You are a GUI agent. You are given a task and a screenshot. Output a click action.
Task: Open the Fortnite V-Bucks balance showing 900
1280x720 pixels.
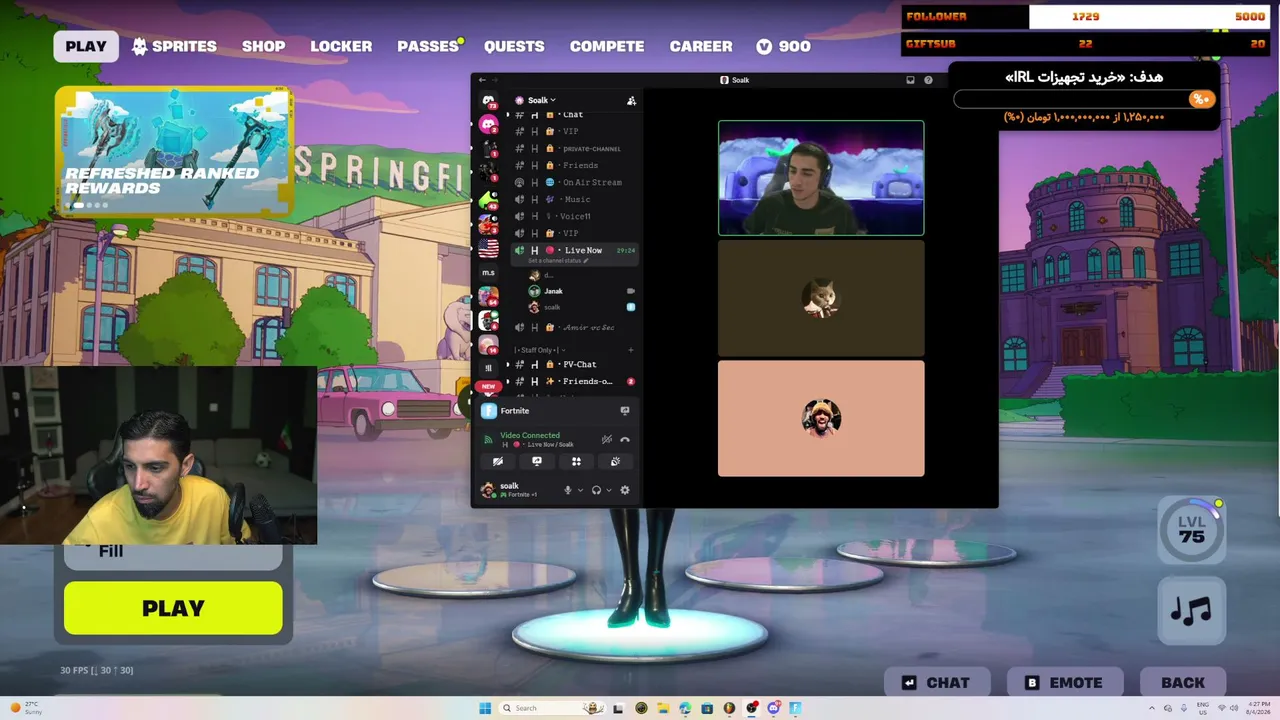pos(783,46)
